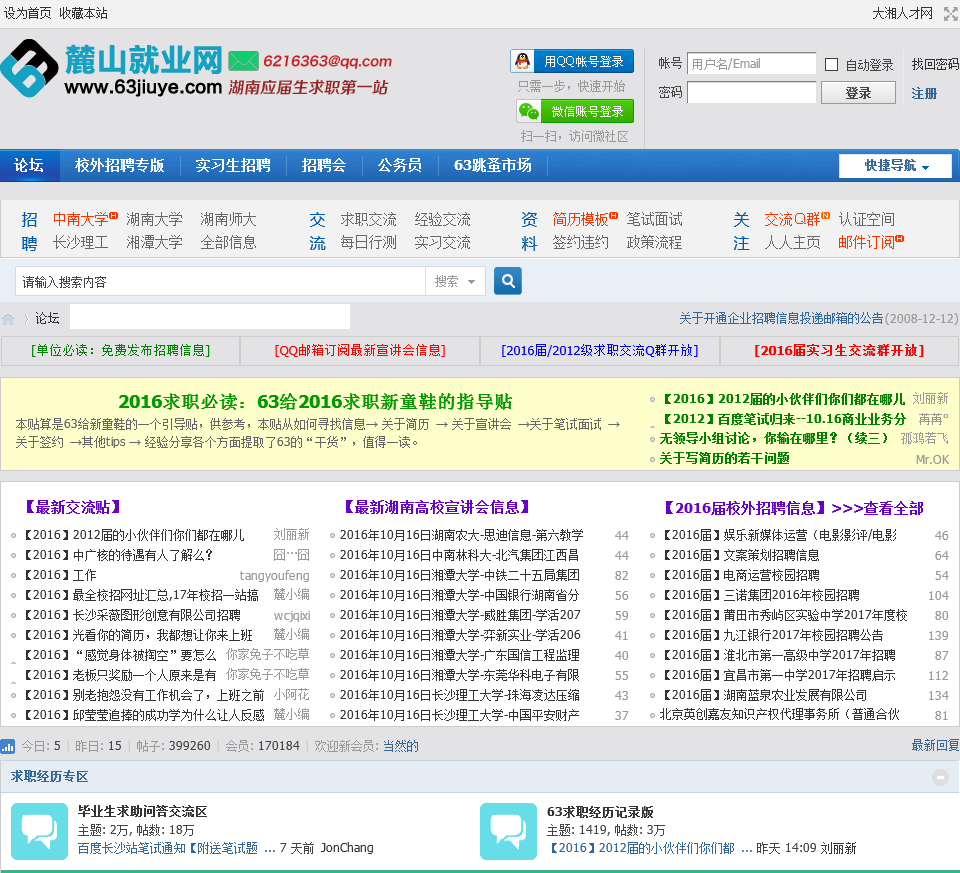The width and height of the screenshot is (960, 873).
Task: Click the 用QQ帐号登录 button
Action: [572, 61]
